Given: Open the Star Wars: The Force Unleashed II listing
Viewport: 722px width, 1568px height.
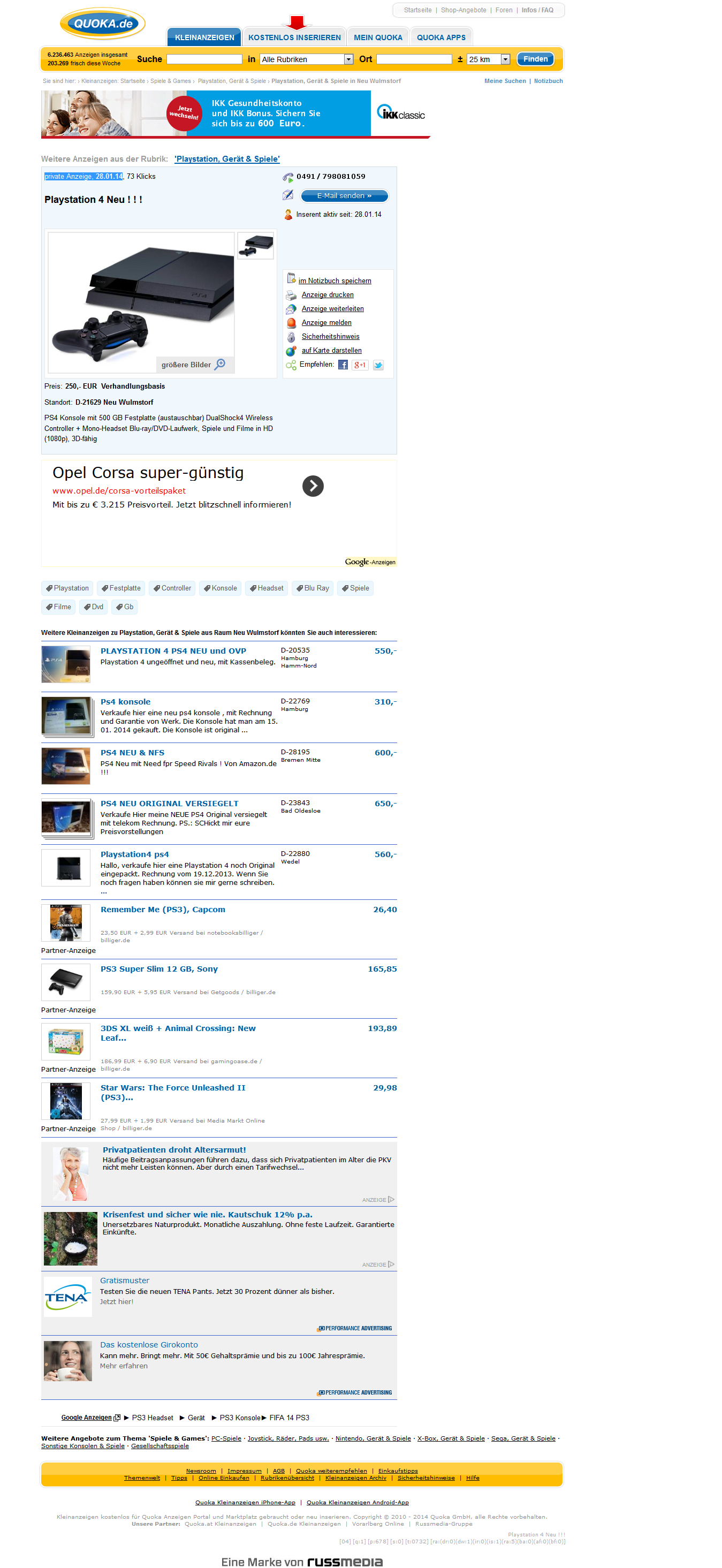Looking at the screenshot, I should (173, 1093).
